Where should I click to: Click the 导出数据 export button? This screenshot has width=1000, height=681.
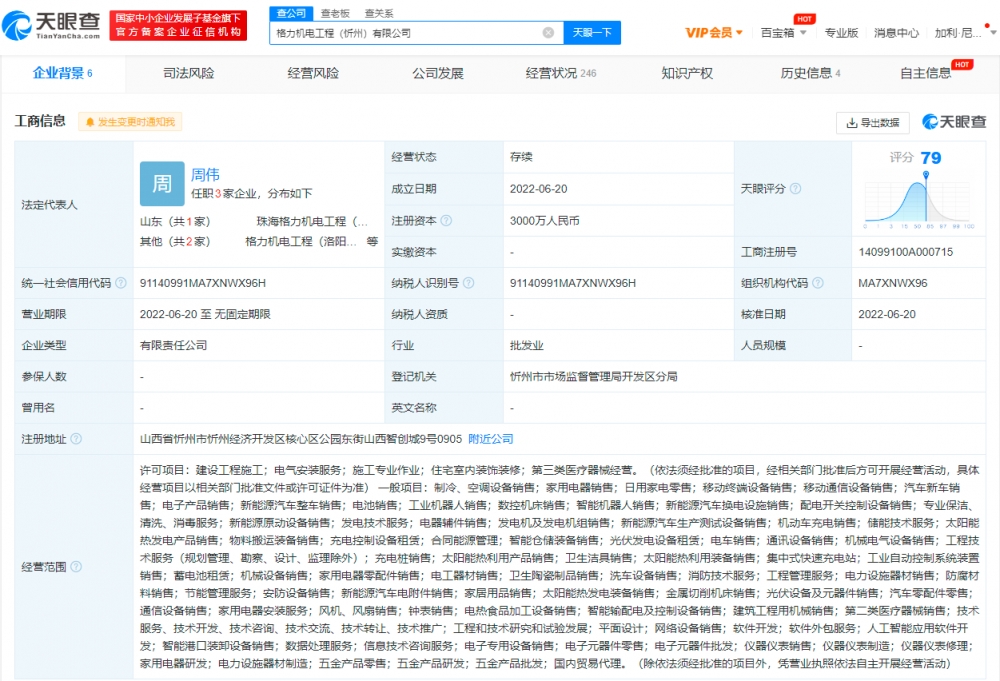coord(872,123)
